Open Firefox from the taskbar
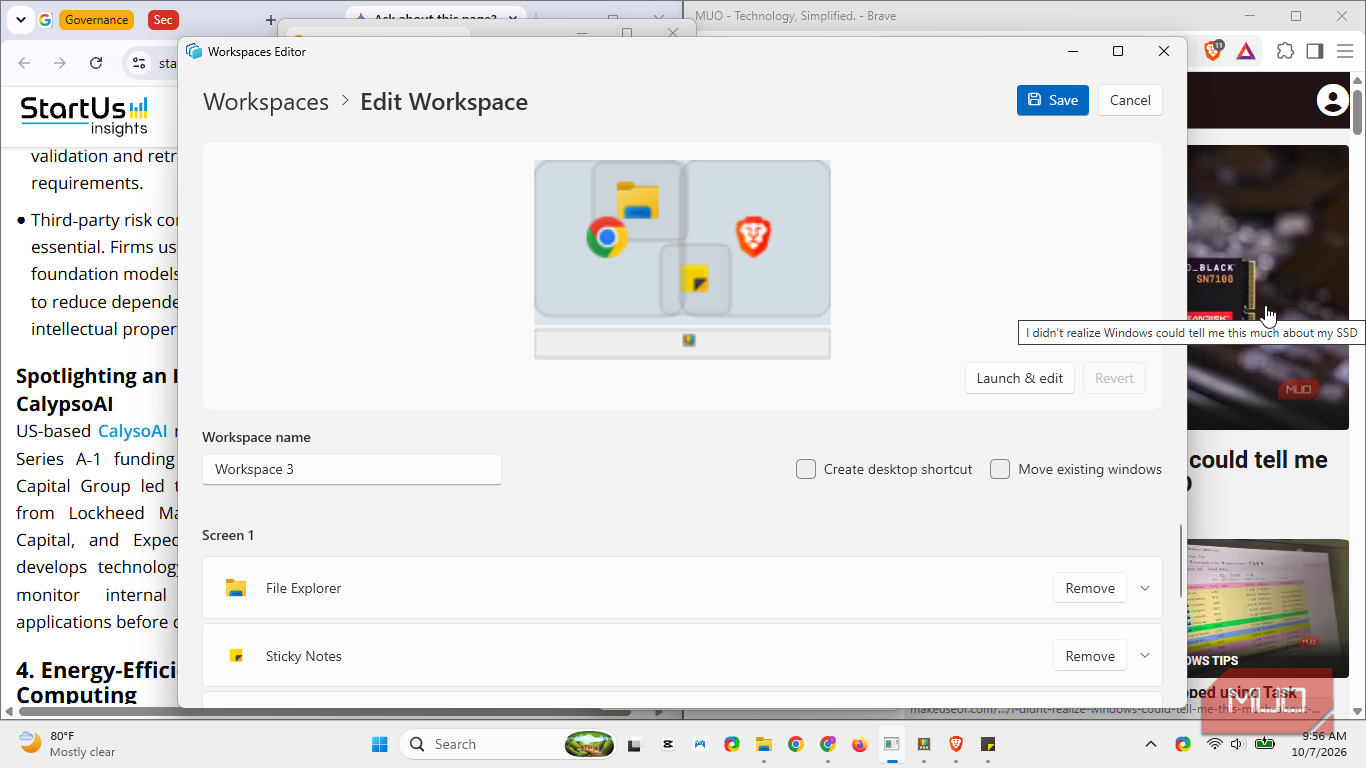Viewport: 1366px width, 768px height. tap(860, 744)
